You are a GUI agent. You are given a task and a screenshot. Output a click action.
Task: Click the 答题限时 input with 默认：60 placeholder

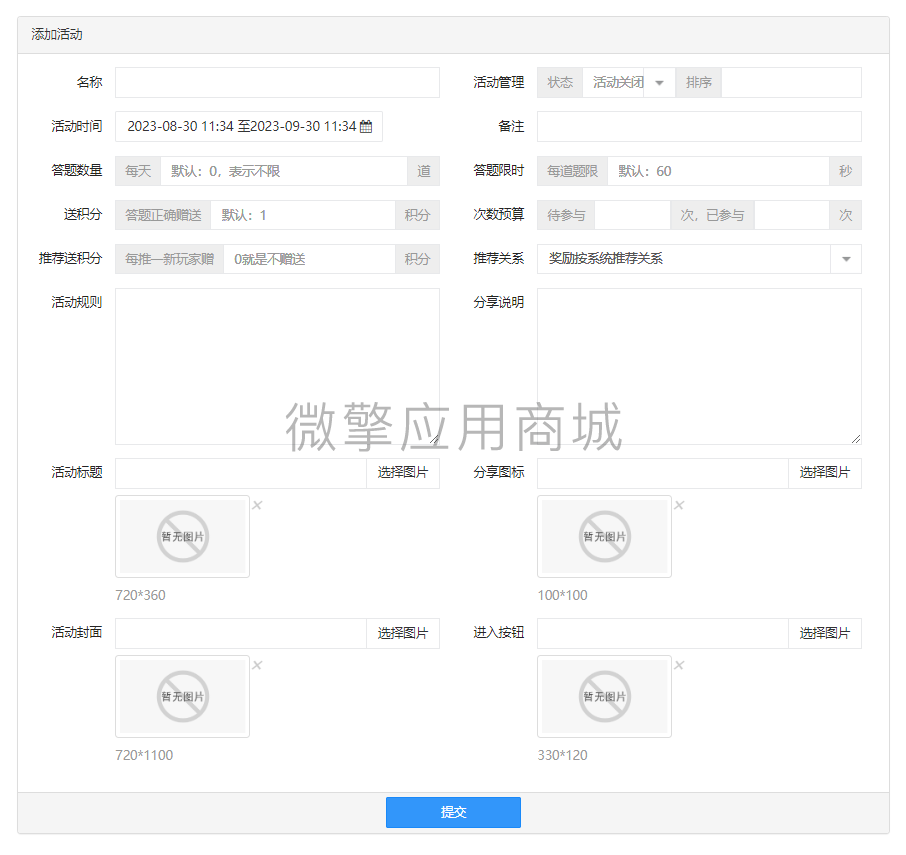718,171
